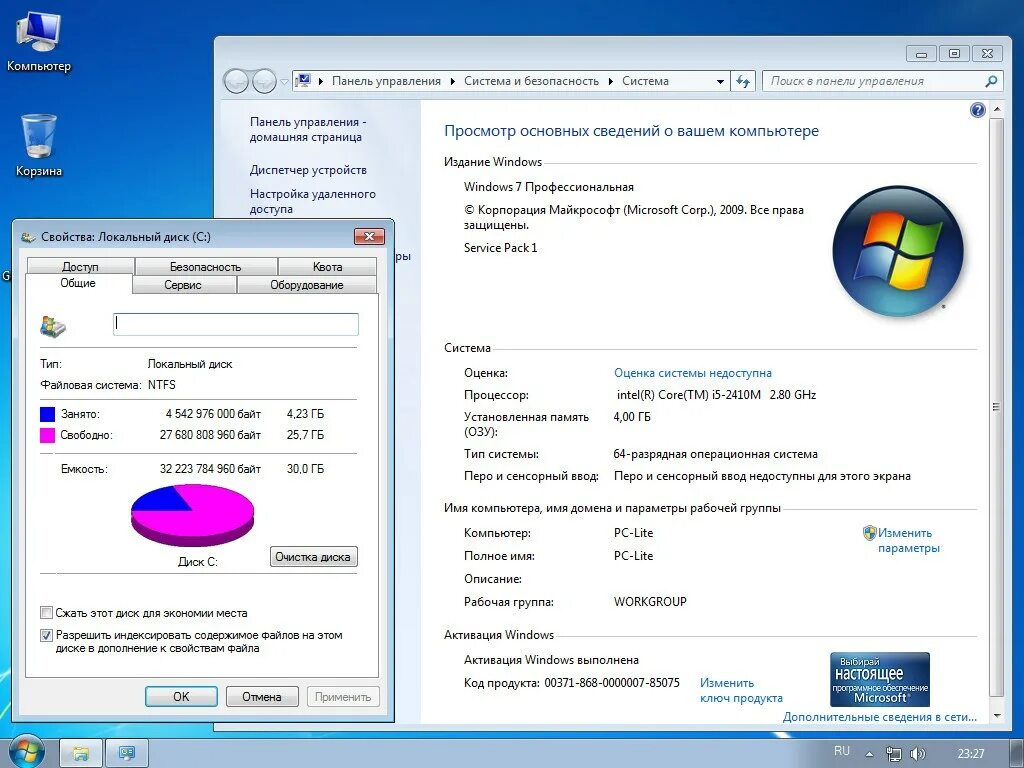Viewport: 1024px width, 768px height.
Task: Click Изменить параметры link
Action: coord(908,540)
